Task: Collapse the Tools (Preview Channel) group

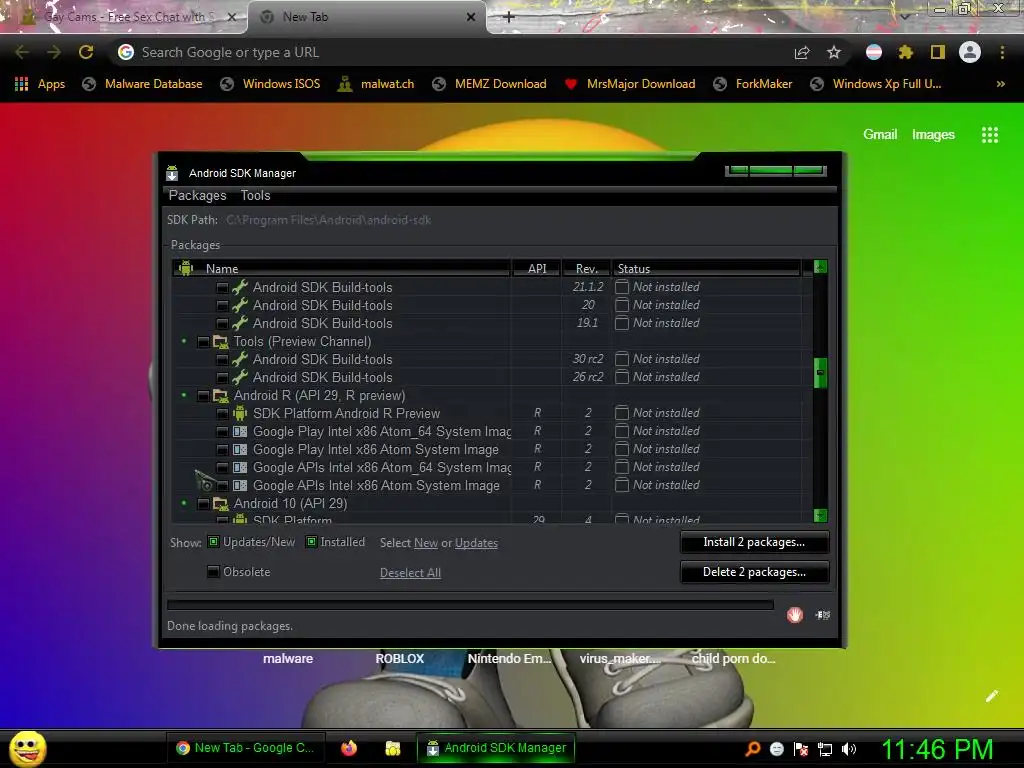Action: 184,341
